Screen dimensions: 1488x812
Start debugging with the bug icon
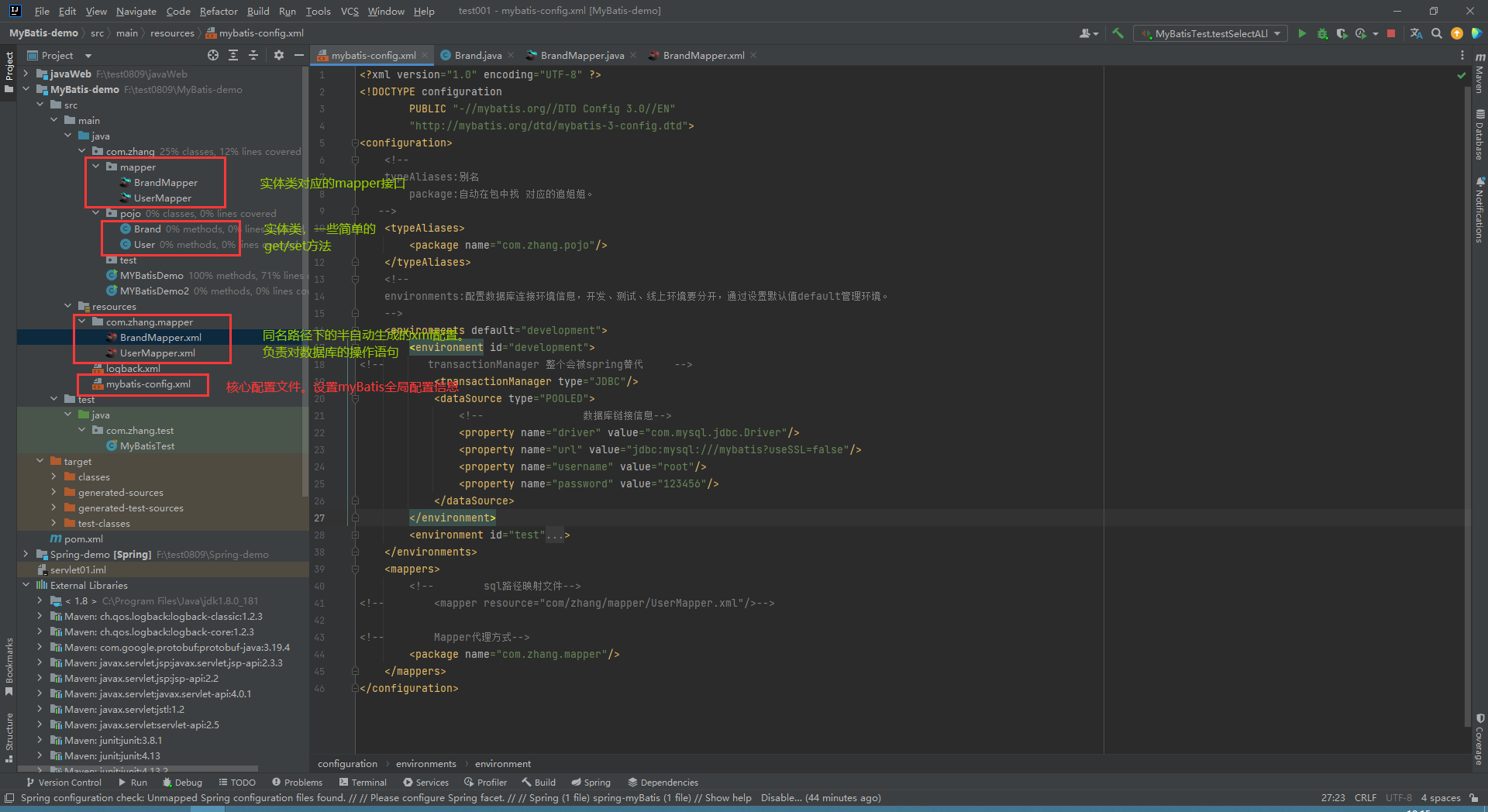(x=1322, y=33)
